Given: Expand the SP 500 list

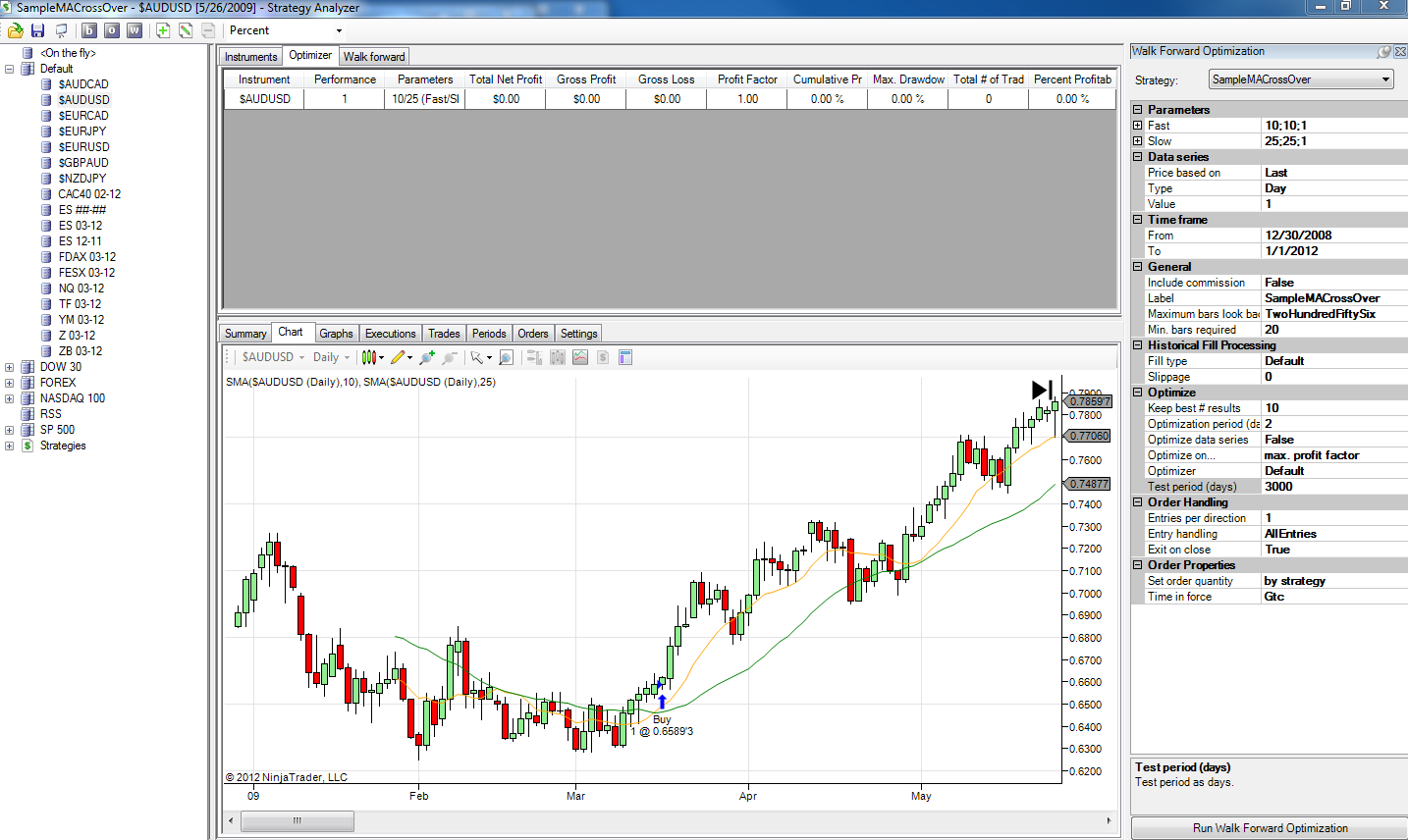Looking at the screenshot, I should pyautogui.click(x=10, y=430).
